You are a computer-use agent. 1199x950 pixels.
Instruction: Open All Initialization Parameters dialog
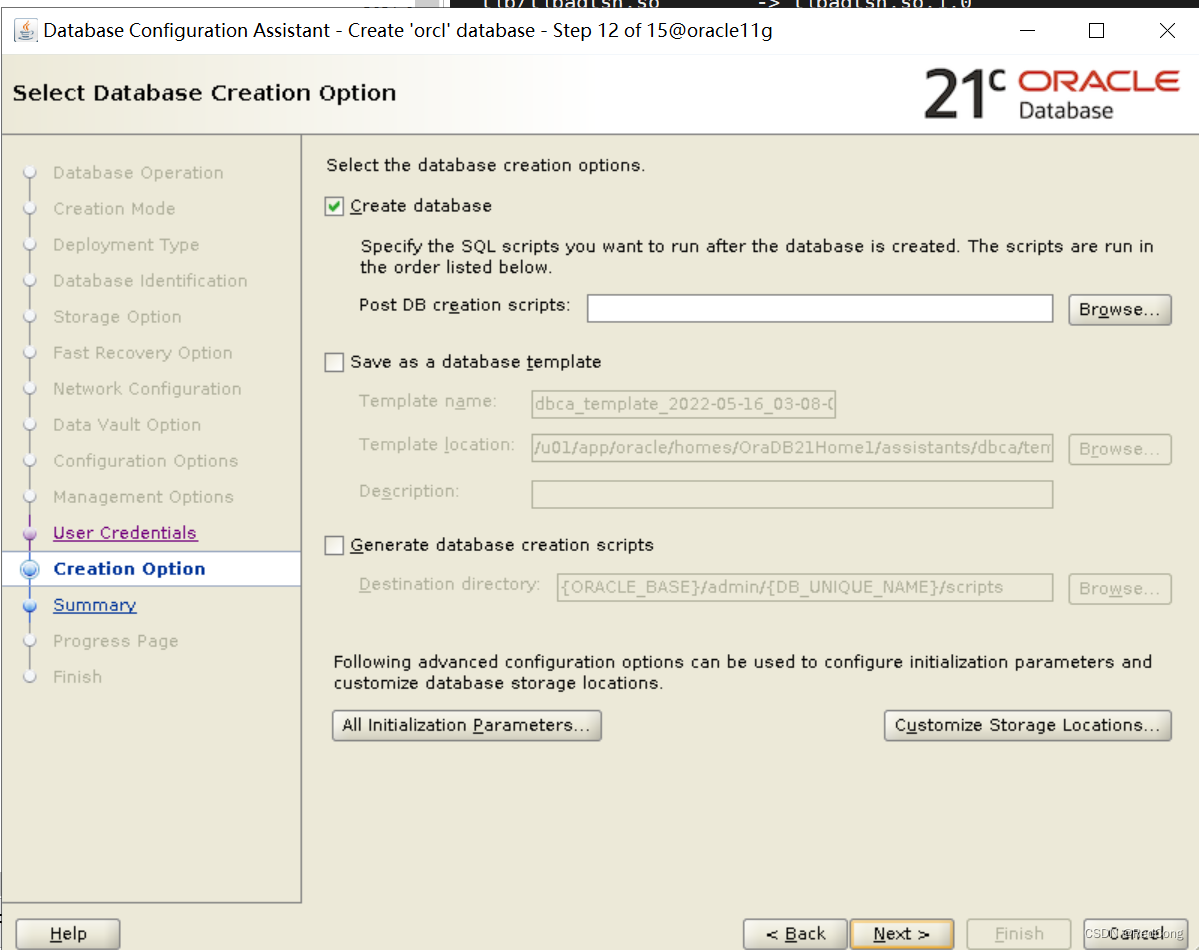466,725
